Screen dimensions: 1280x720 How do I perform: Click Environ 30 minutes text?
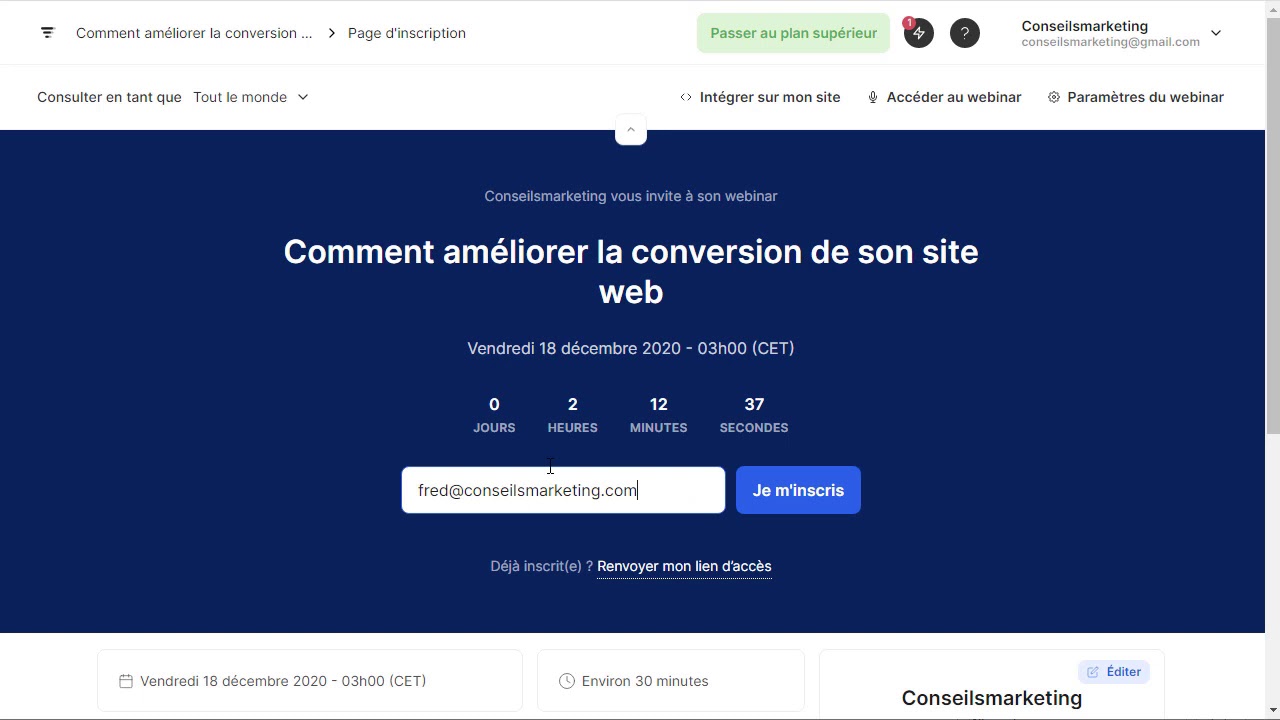coord(645,681)
